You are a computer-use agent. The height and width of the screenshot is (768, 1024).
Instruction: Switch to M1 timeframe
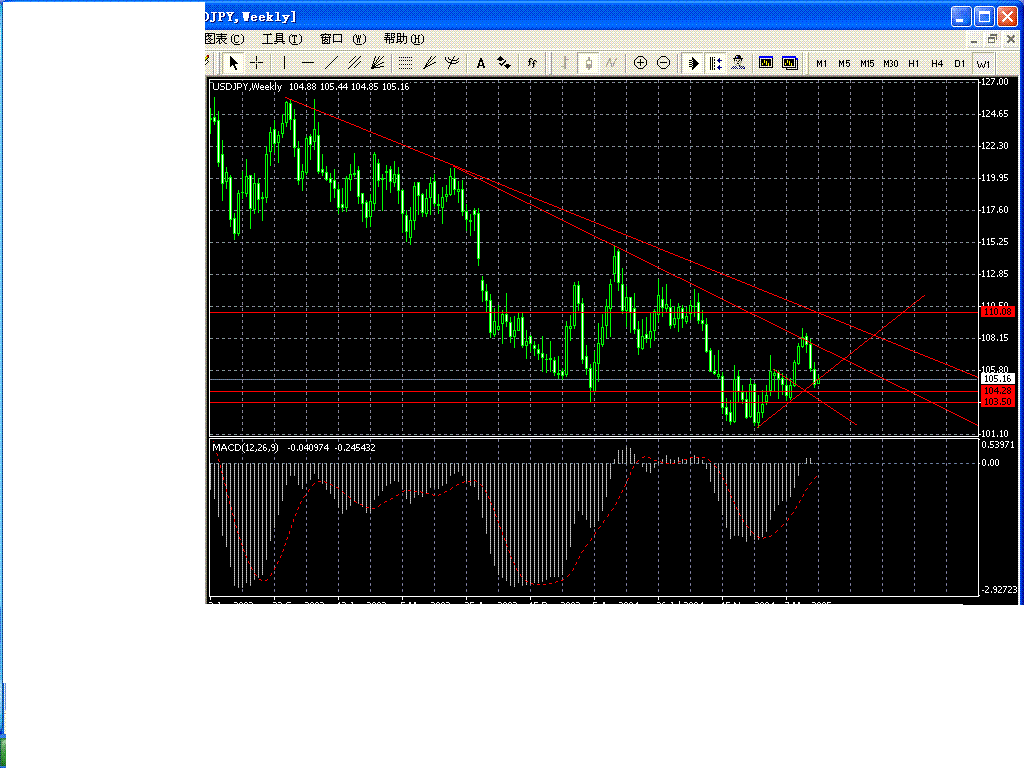(822, 64)
